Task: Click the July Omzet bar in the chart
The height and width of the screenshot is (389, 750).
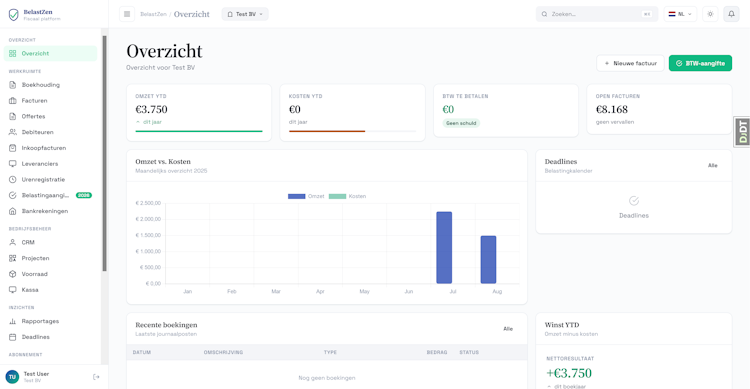Action: tap(444, 247)
